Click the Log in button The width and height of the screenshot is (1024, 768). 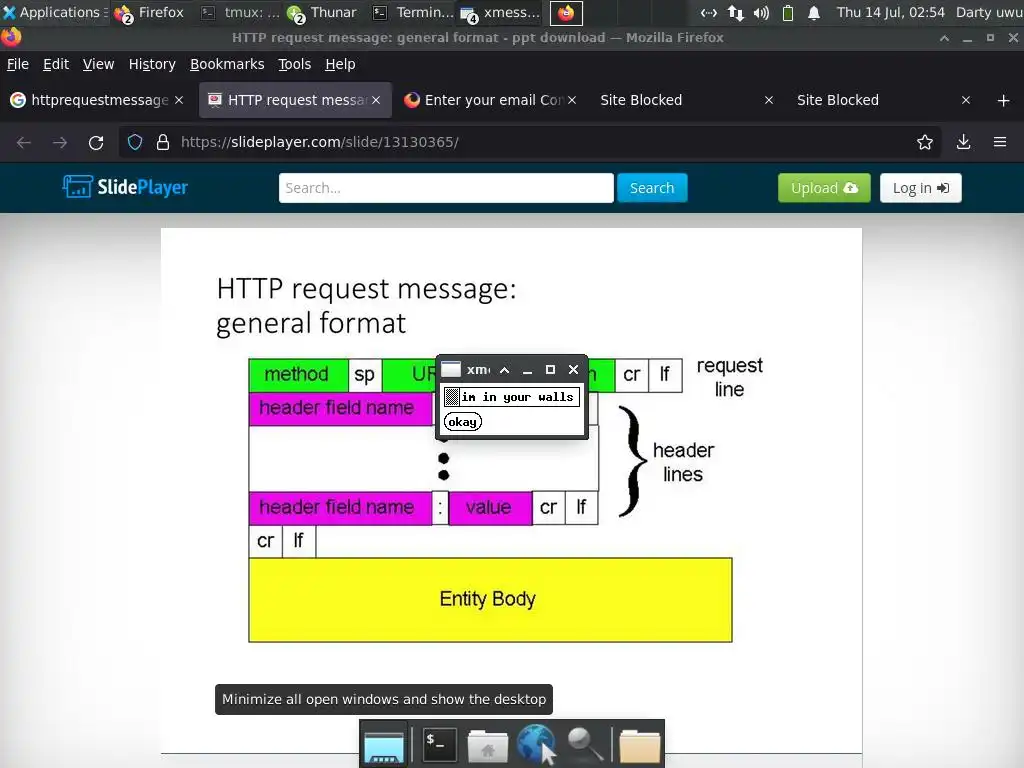click(921, 188)
